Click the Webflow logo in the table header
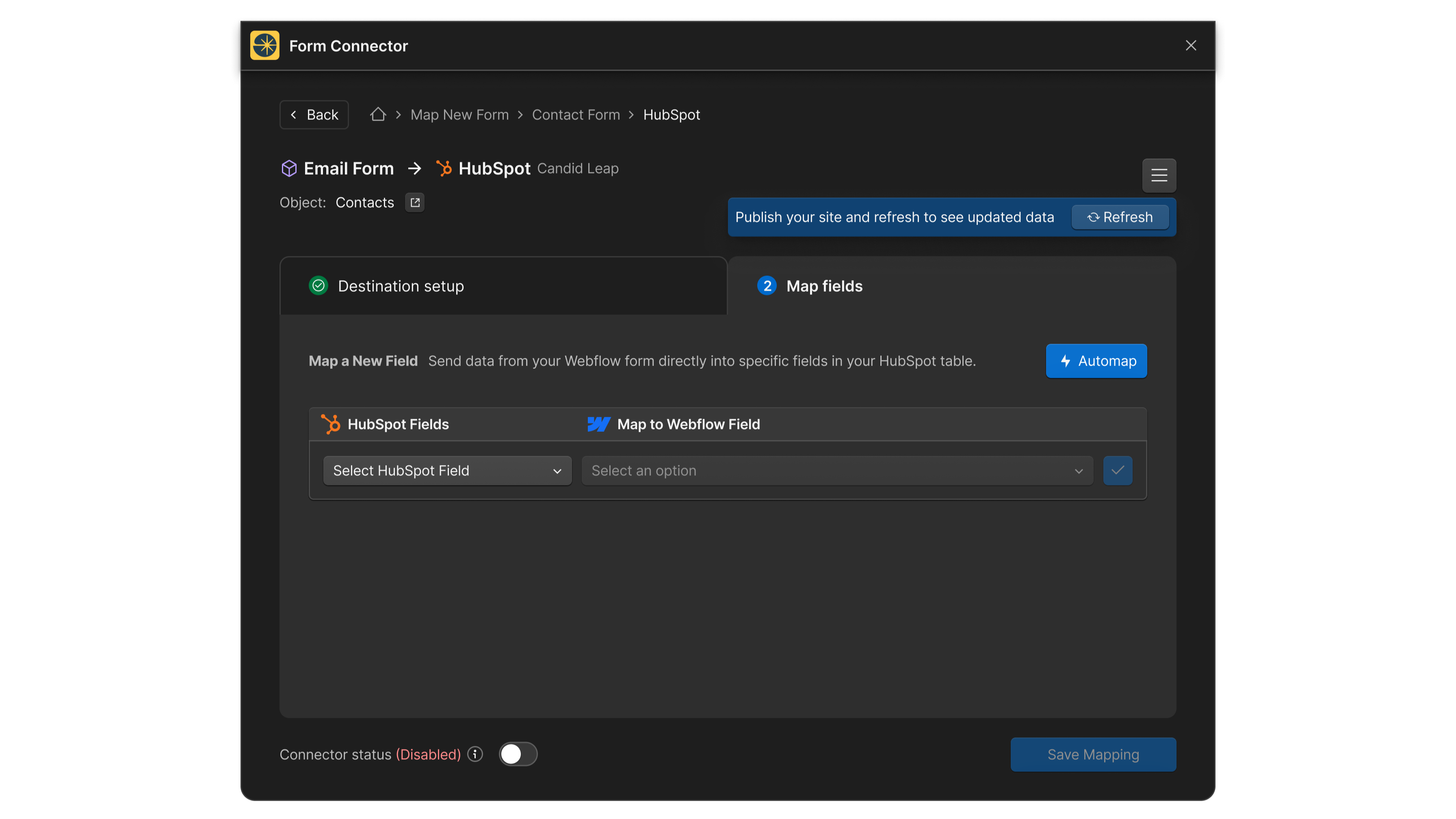This screenshot has height=819, width=1456. tap(599, 424)
